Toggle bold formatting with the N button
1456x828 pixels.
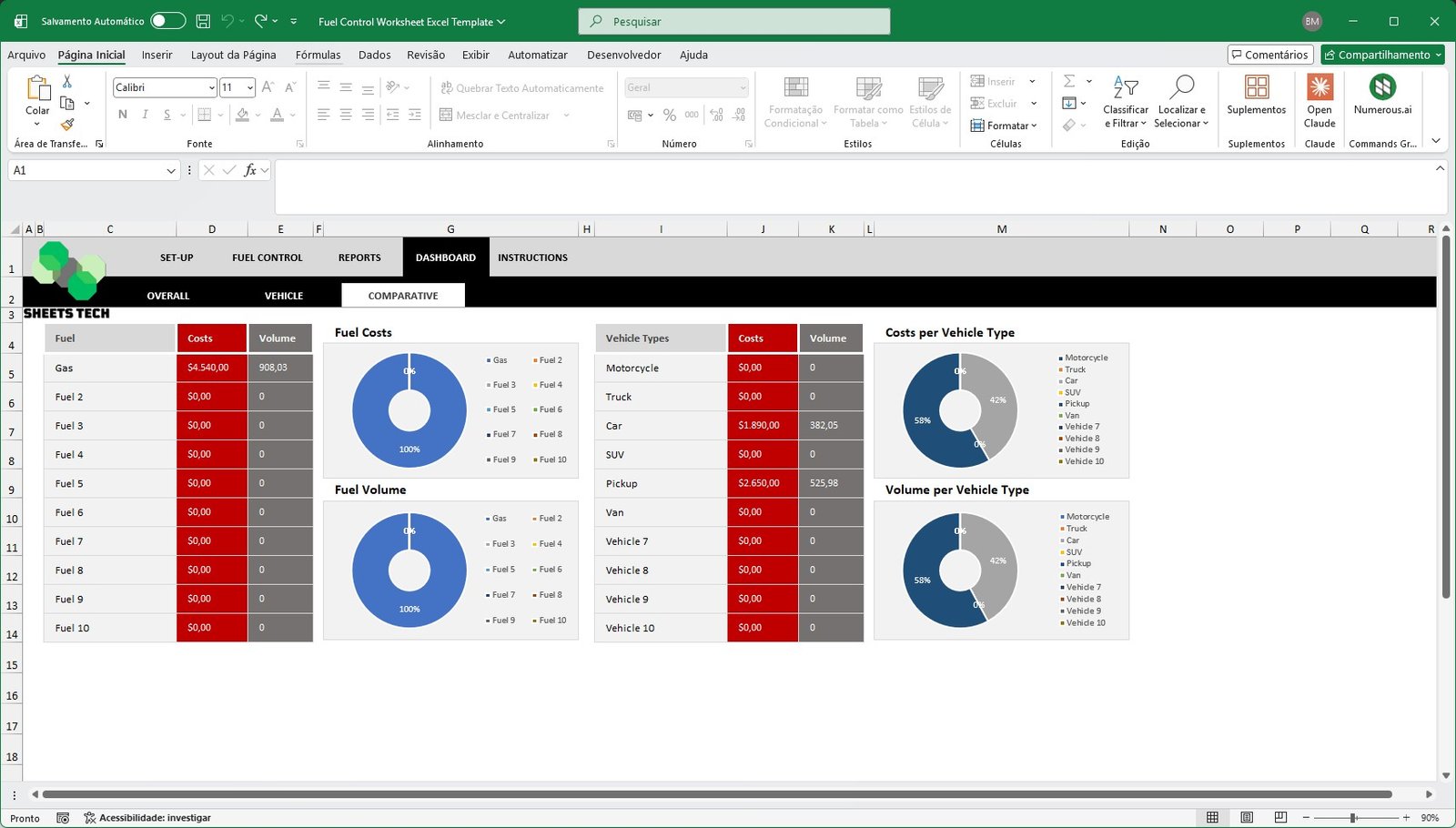coord(123,115)
